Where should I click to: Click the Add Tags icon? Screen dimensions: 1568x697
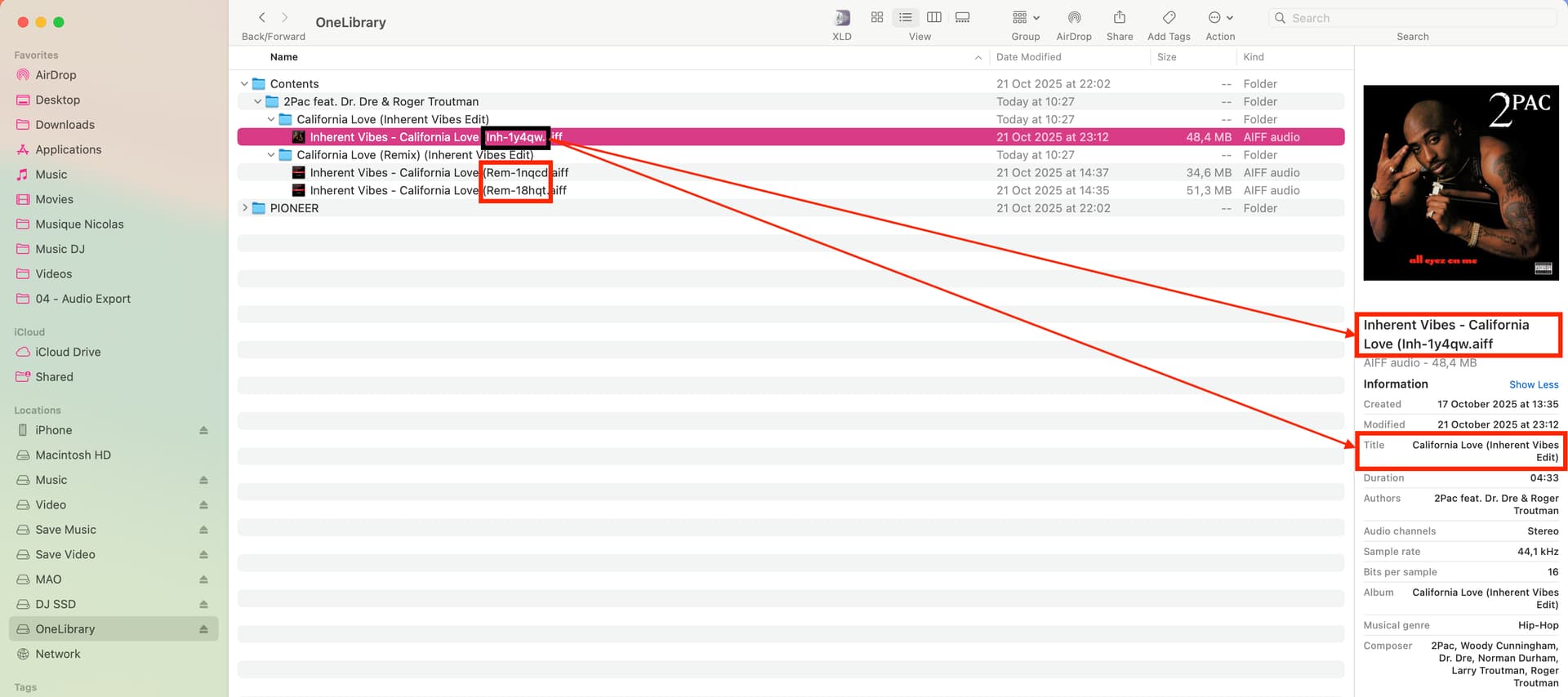(1169, 18)
